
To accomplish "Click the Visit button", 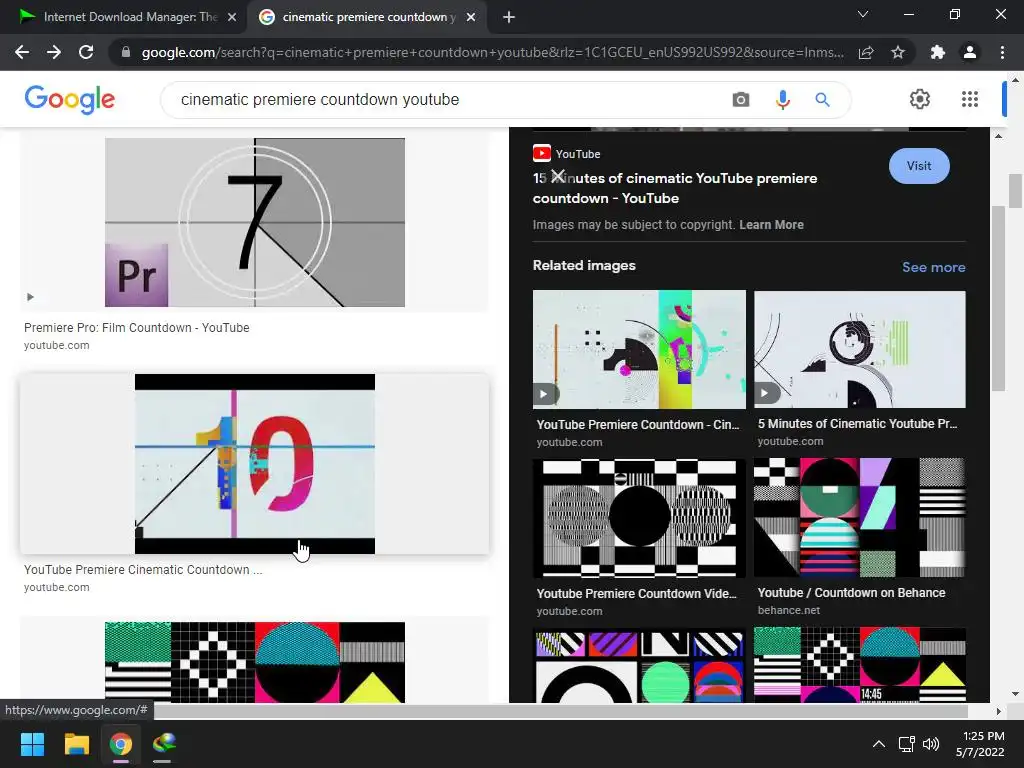I will 919,166.
